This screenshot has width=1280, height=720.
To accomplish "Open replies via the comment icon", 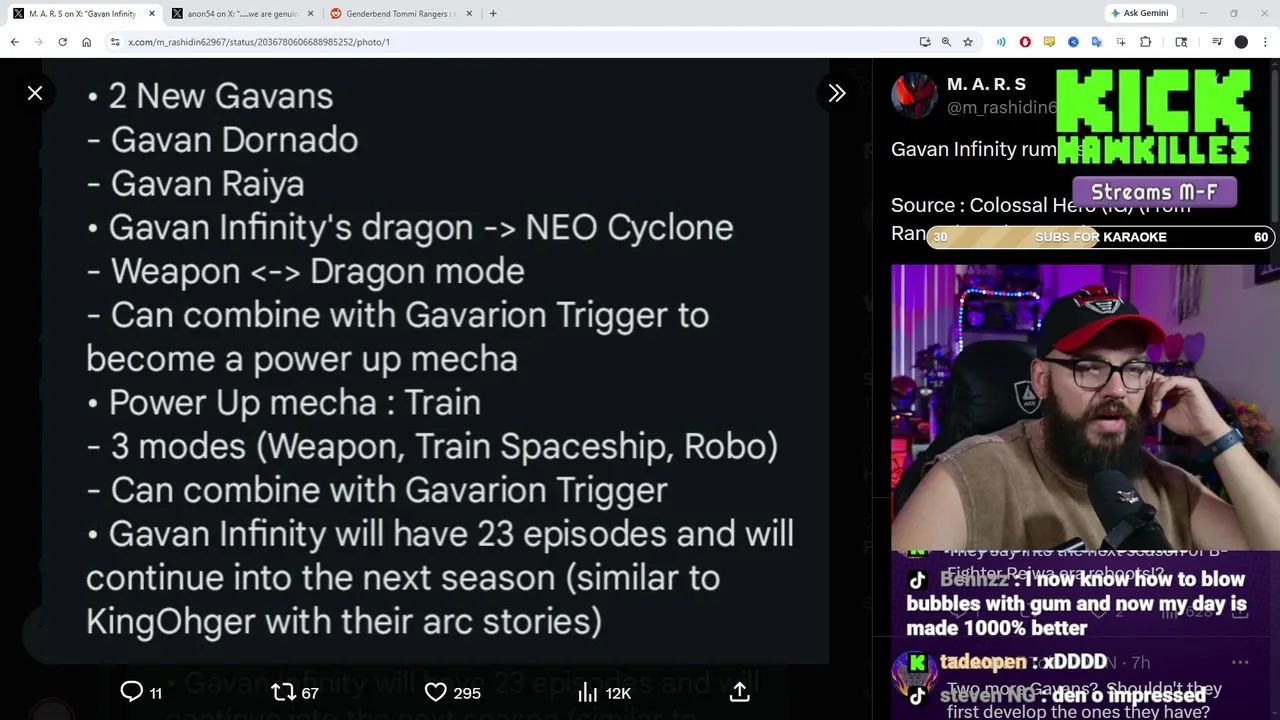I will [131, 692].
